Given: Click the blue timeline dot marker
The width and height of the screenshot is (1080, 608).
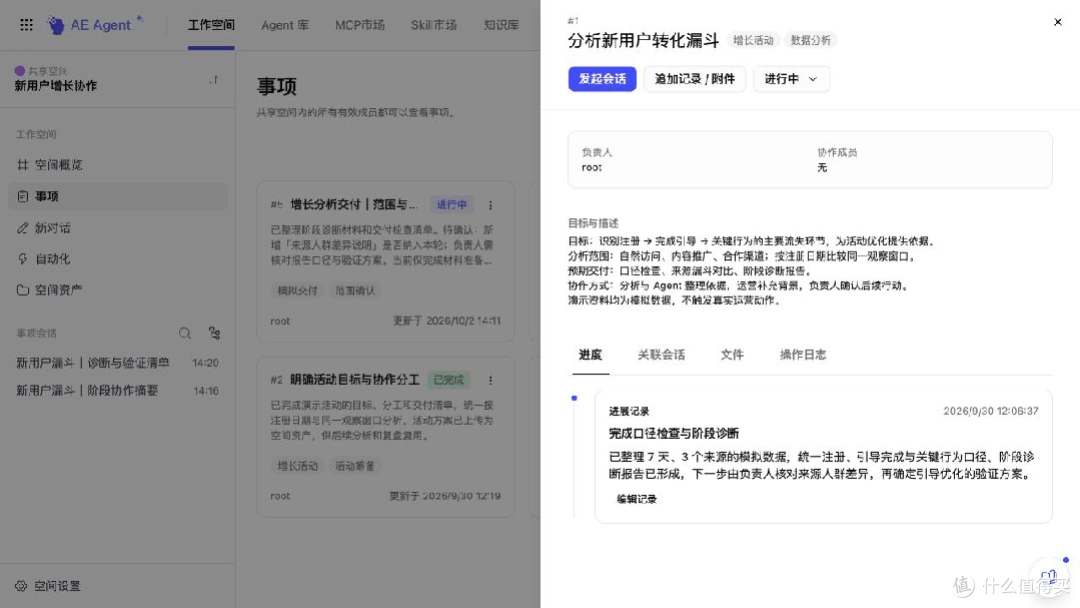Looking at the screenshot, I should 574,399.
